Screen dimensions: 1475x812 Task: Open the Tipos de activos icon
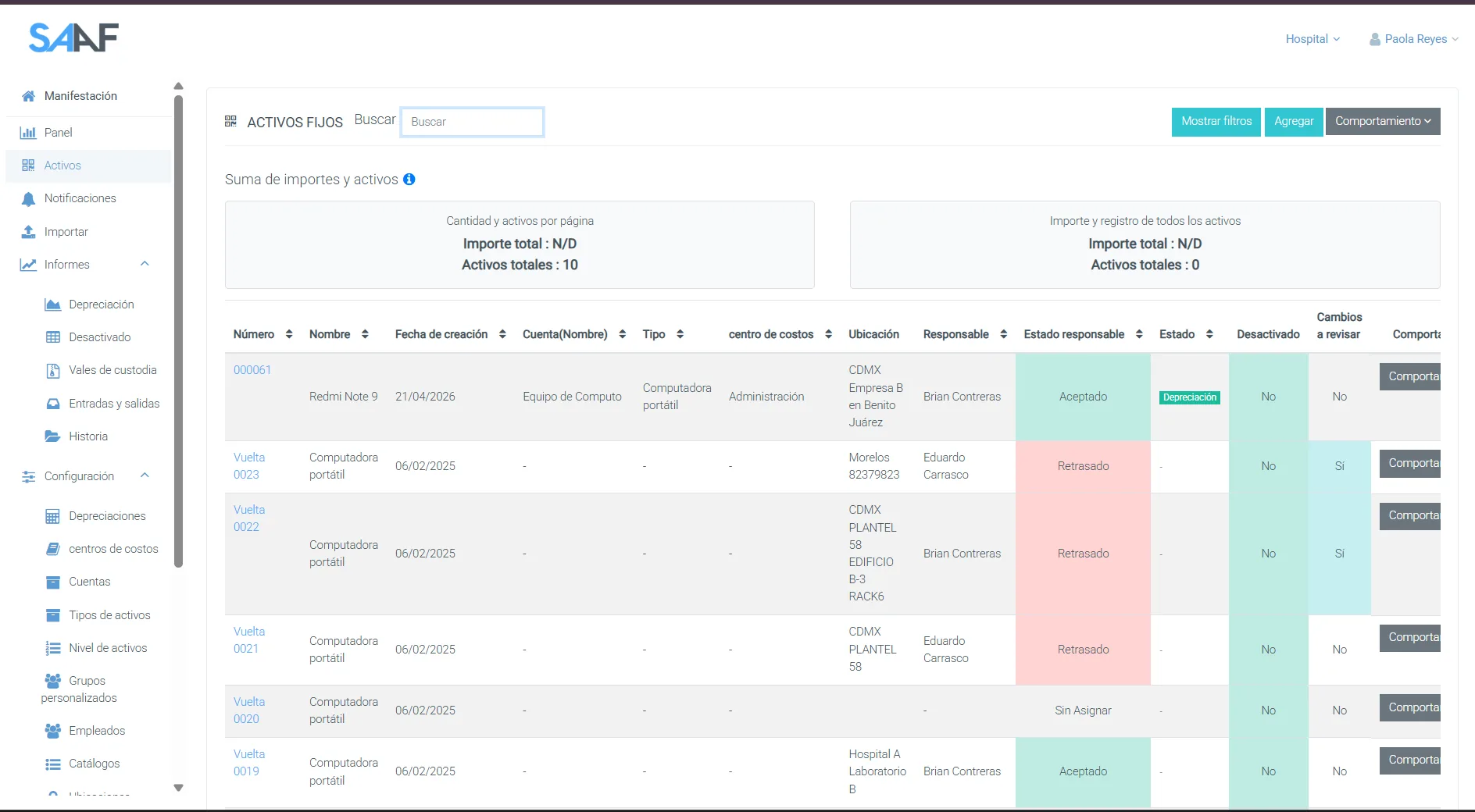pyautogui.click(x=52, y=615)
